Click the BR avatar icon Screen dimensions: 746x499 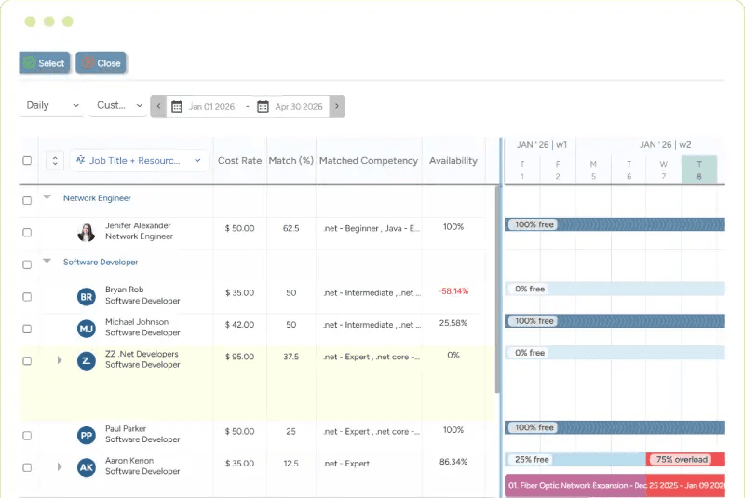point(86,297)
